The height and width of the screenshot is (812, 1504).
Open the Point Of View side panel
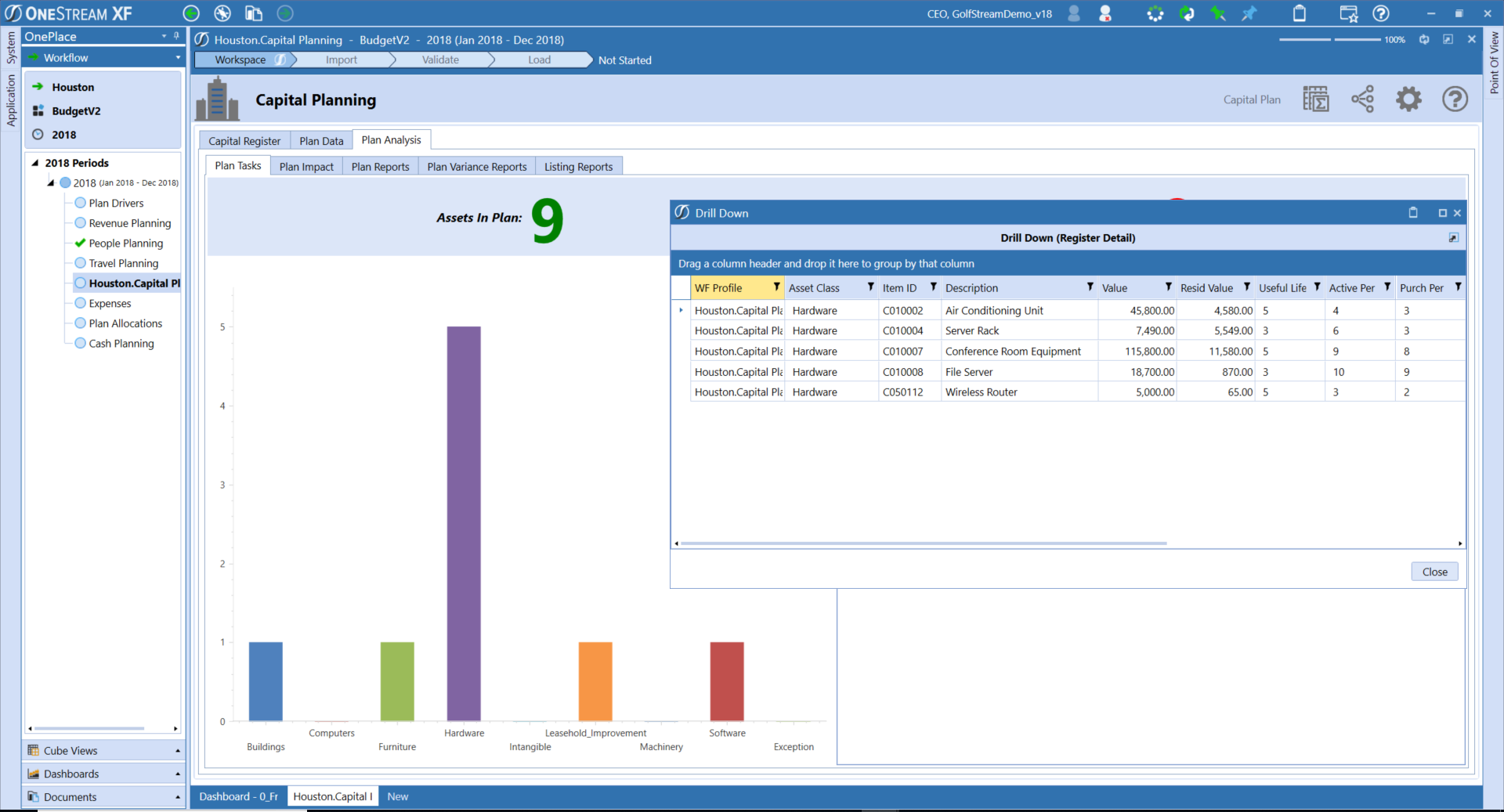1495,63
